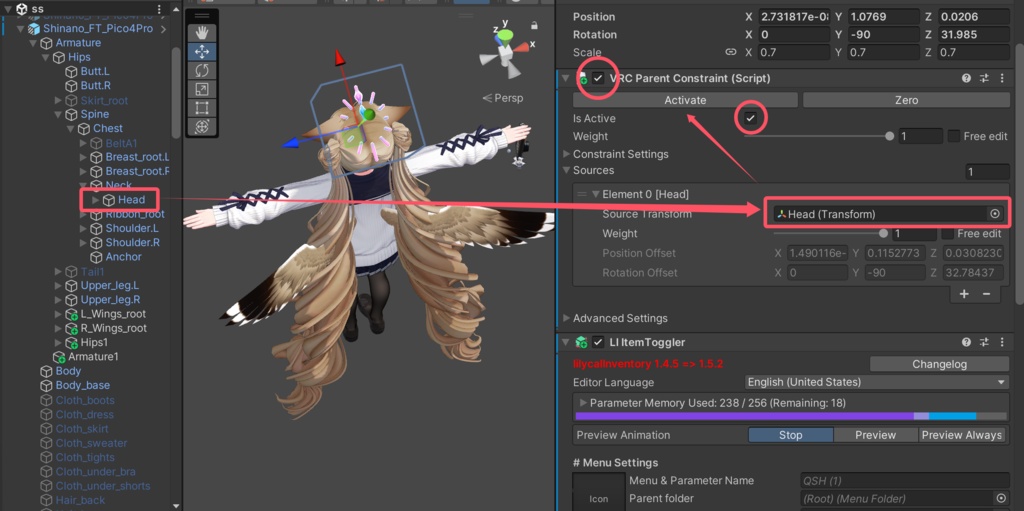Open the Editor Language dropdown
Screen dimensions: 1024x511
(x=878, y=382)
